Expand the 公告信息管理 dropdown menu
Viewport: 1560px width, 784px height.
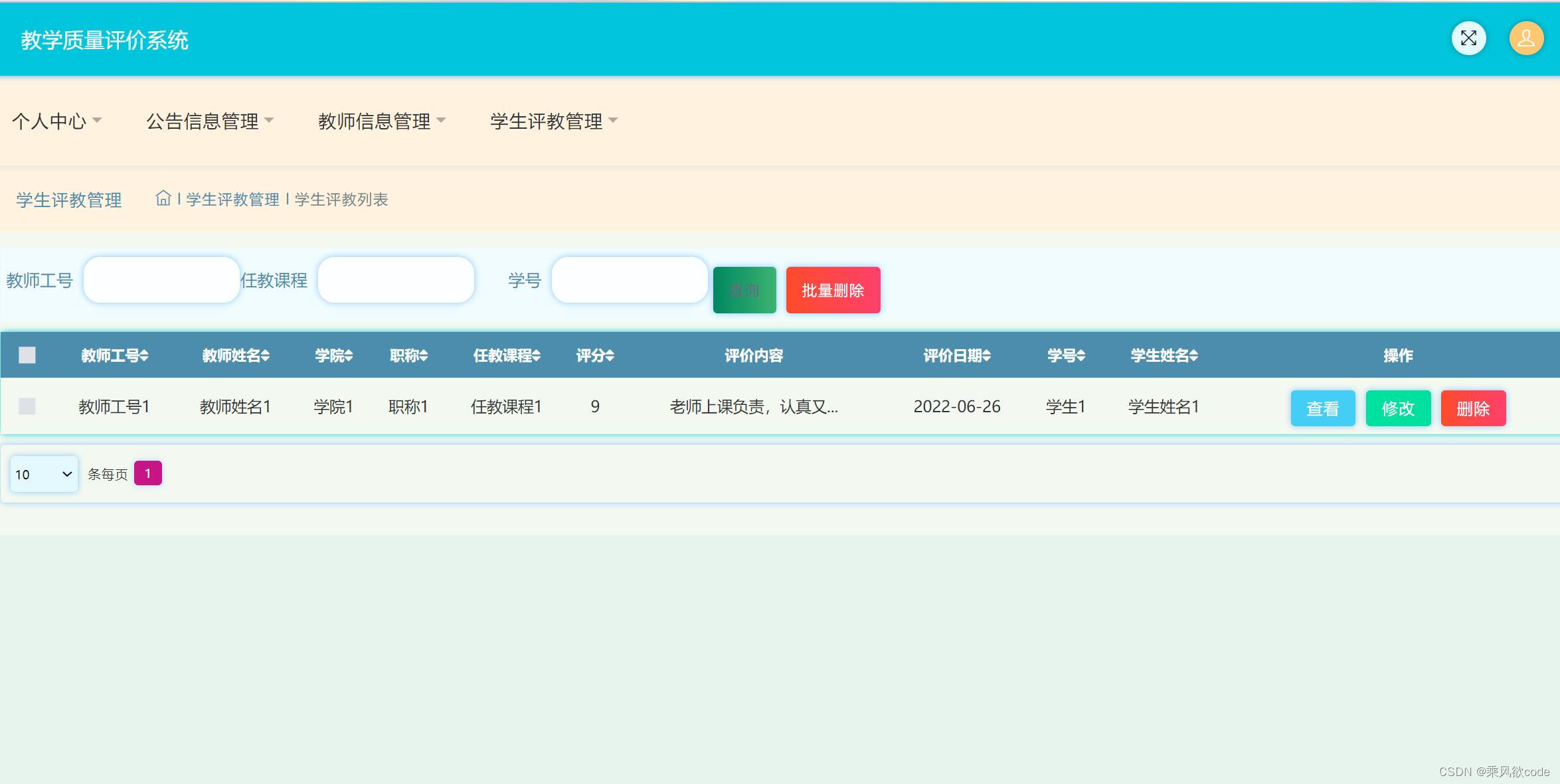[209, 121]
